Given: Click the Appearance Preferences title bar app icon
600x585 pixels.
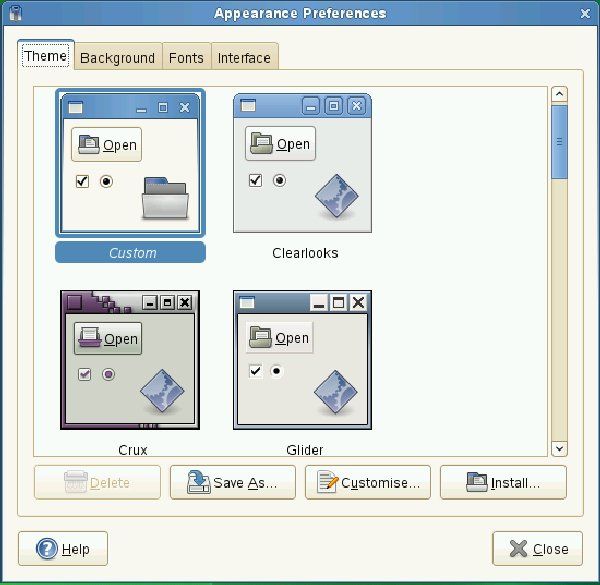Looking at the screenshot, I should coord(15,13).
